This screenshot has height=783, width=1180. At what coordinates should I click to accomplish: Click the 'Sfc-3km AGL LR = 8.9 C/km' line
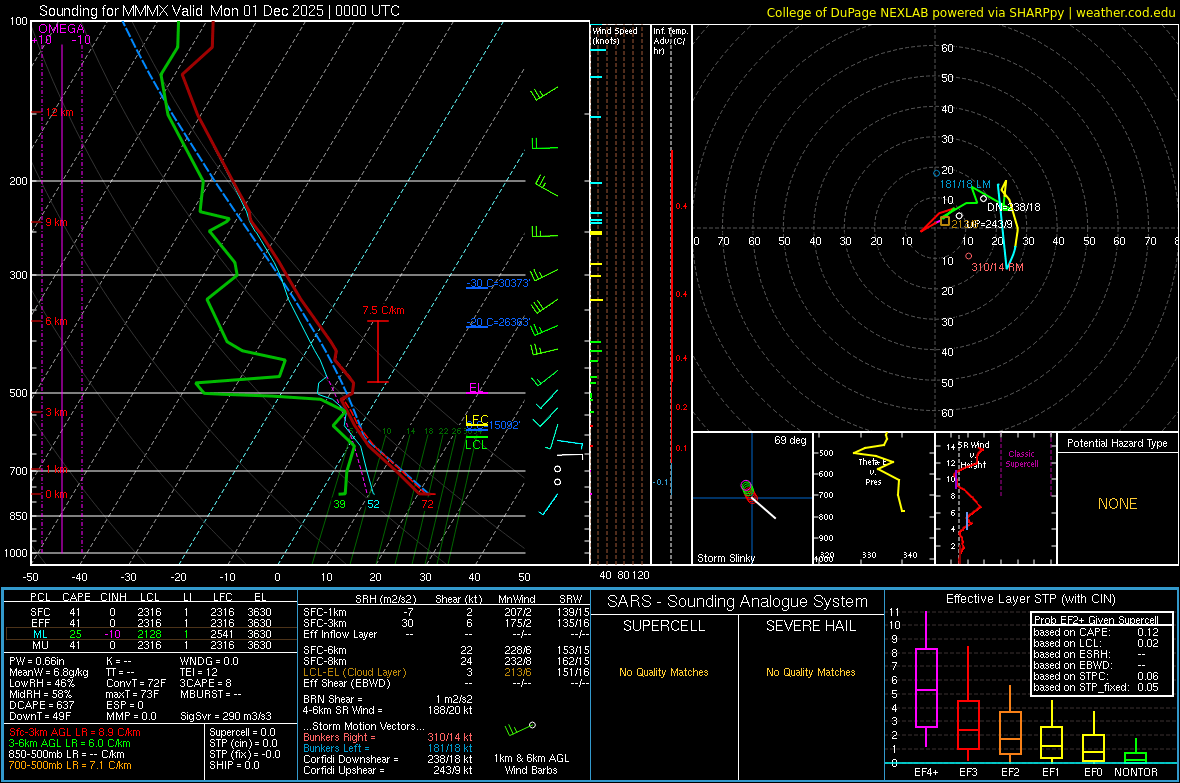coord(75,733)
